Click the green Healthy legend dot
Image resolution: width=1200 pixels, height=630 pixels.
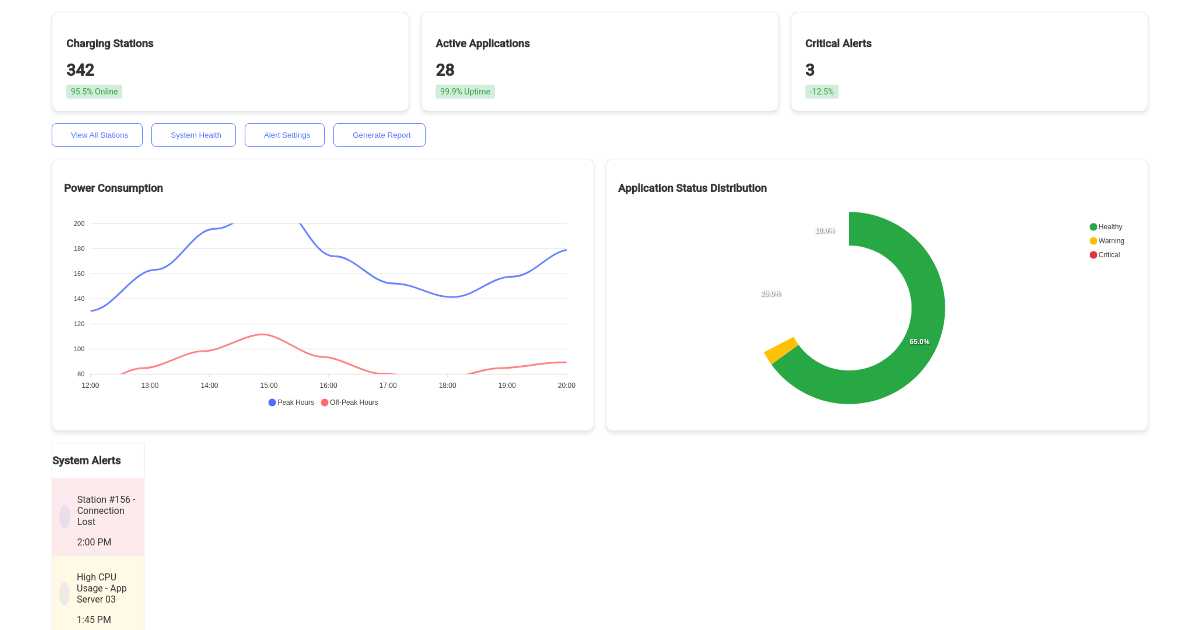pyautogui.click(x=1092, y=226)
